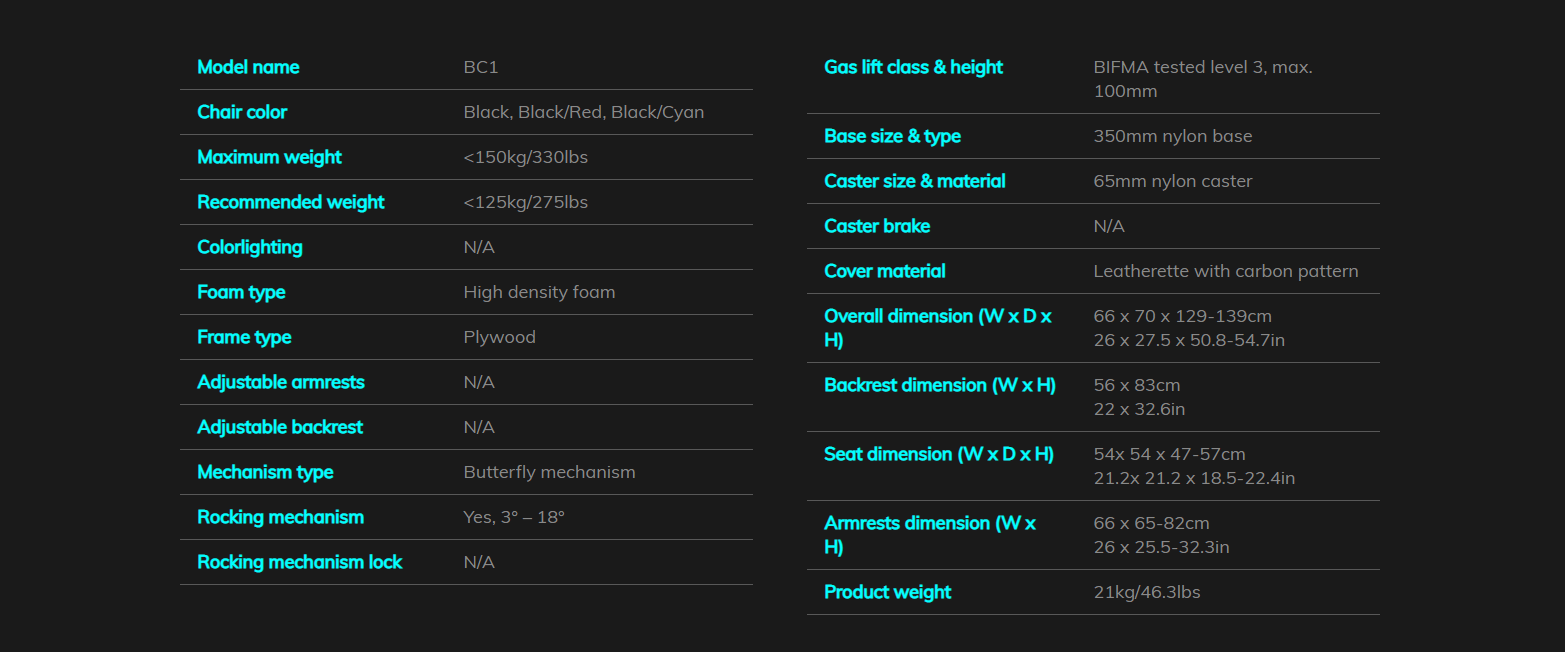Click the Mechanism type label
The width and height of the screenshot is (1565, 652).
click(x=265, y=472)
